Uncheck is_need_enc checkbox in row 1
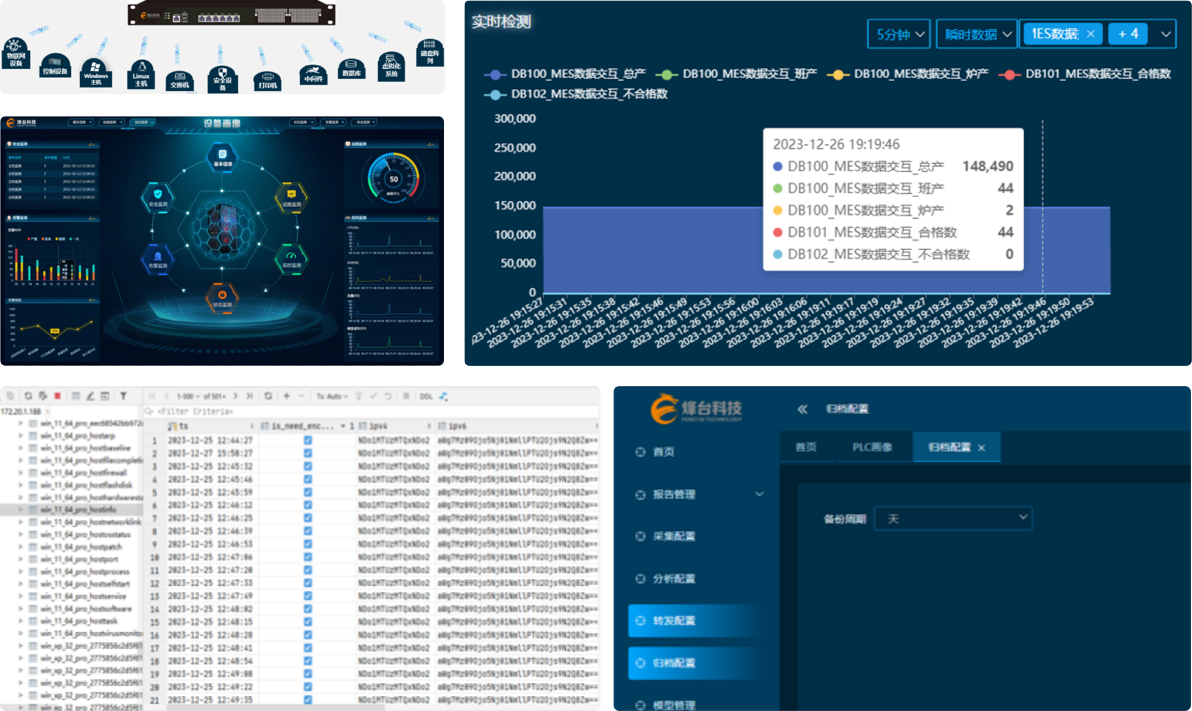This screenshot has width=1192, height=711. (x=307, y=440)
